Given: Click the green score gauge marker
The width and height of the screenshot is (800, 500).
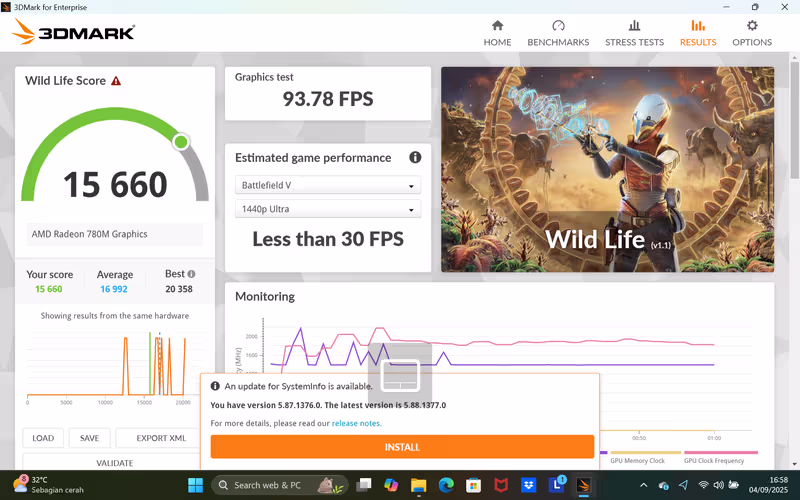Looking at the screenshot, I should point(181,141).
